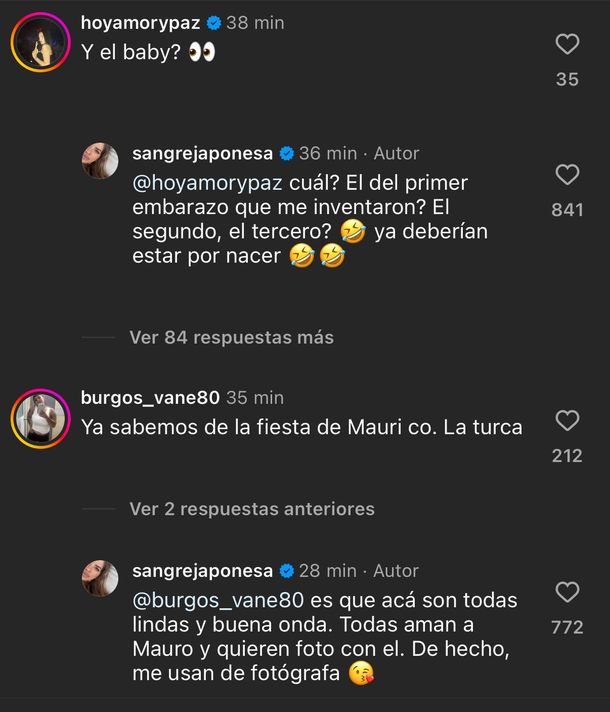Tap the verified badge on the first sangrejaponesa reply
Viewport: 610px width, 712px height.
point(286,153)
